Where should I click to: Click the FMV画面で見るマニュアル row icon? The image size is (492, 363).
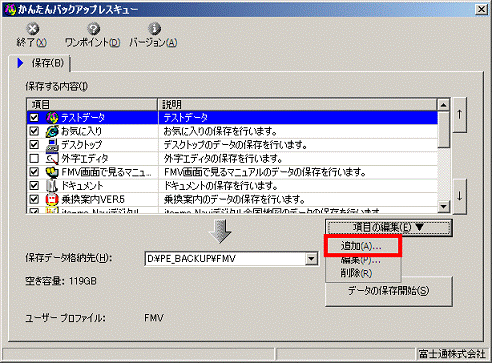coord(52,172)
